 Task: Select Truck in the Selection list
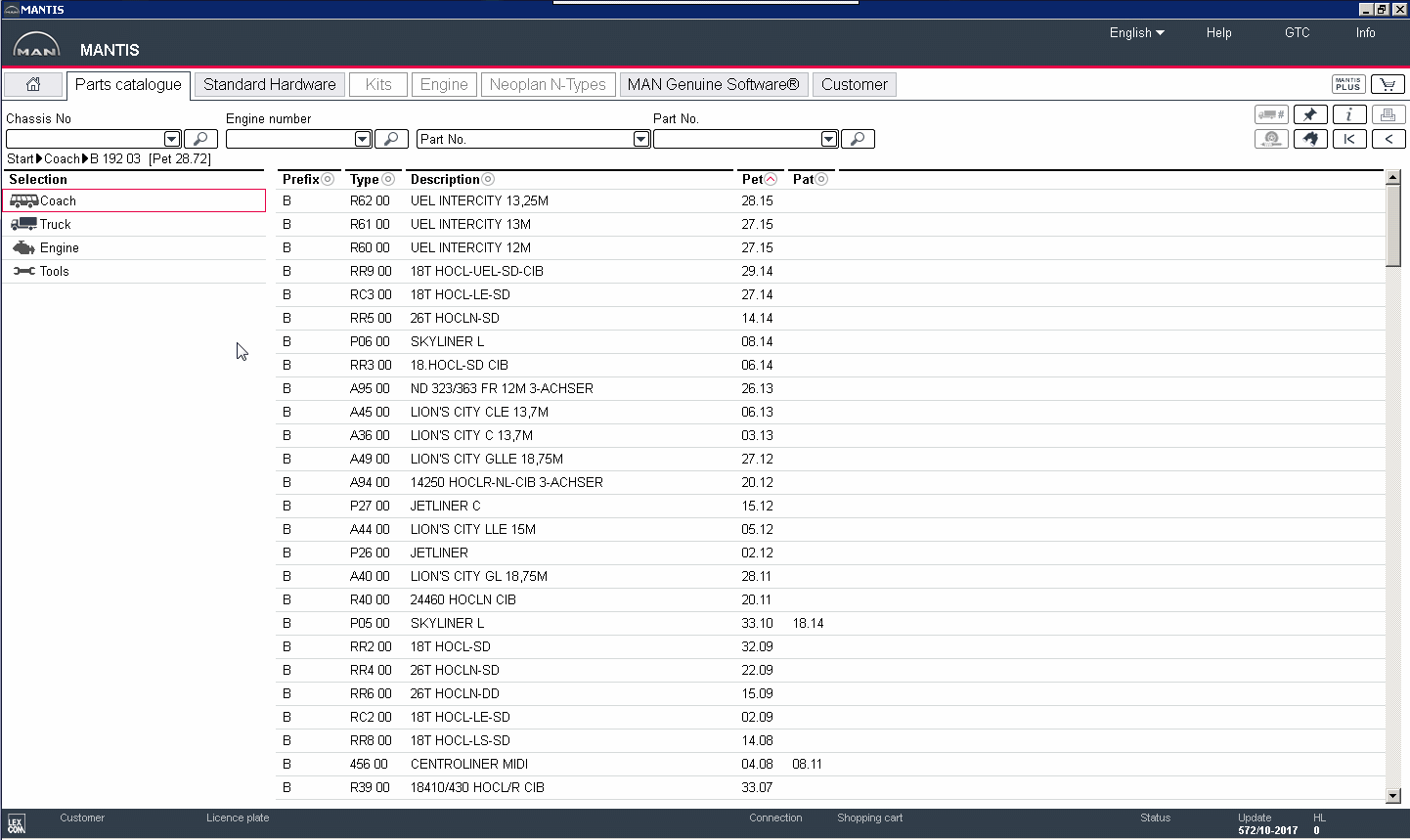tap(55, 224)
